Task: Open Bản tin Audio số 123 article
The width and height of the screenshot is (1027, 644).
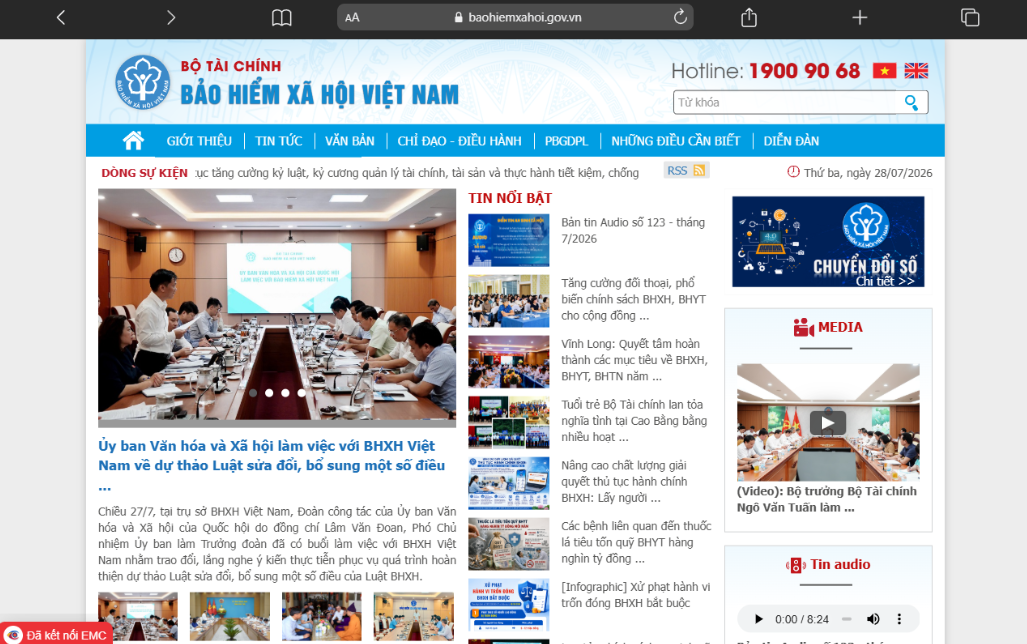Action: [x=633, y=231]
